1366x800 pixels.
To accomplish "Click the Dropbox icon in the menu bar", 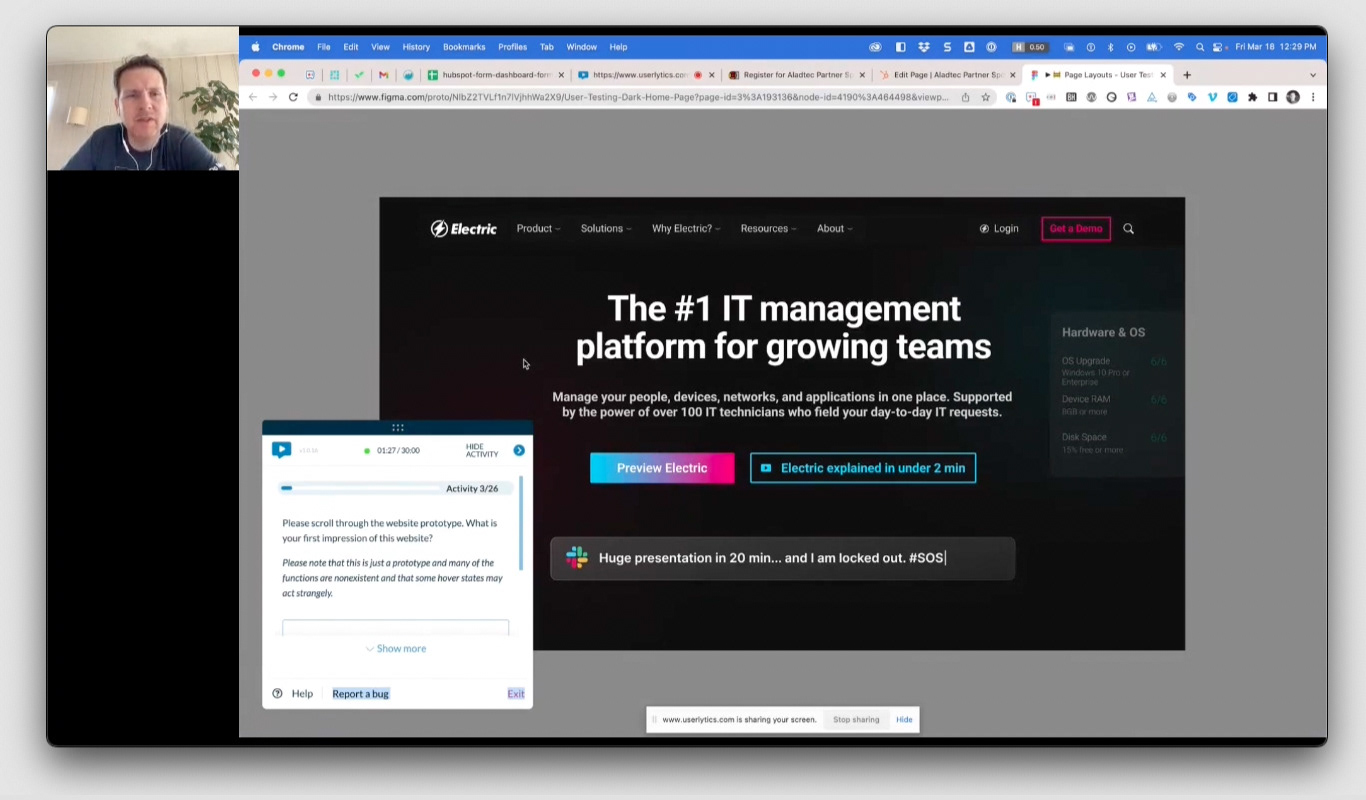I will tap(923, 47).
